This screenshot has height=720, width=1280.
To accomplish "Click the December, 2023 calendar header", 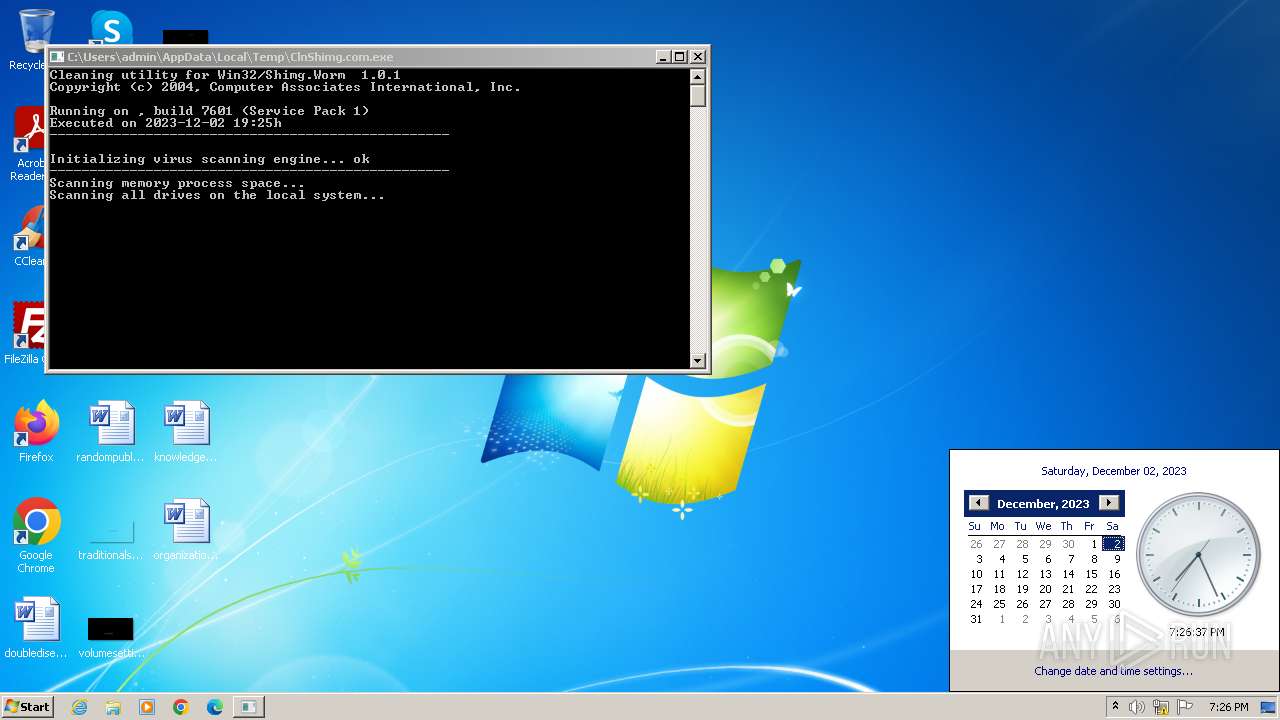I will pos(1043,504).
